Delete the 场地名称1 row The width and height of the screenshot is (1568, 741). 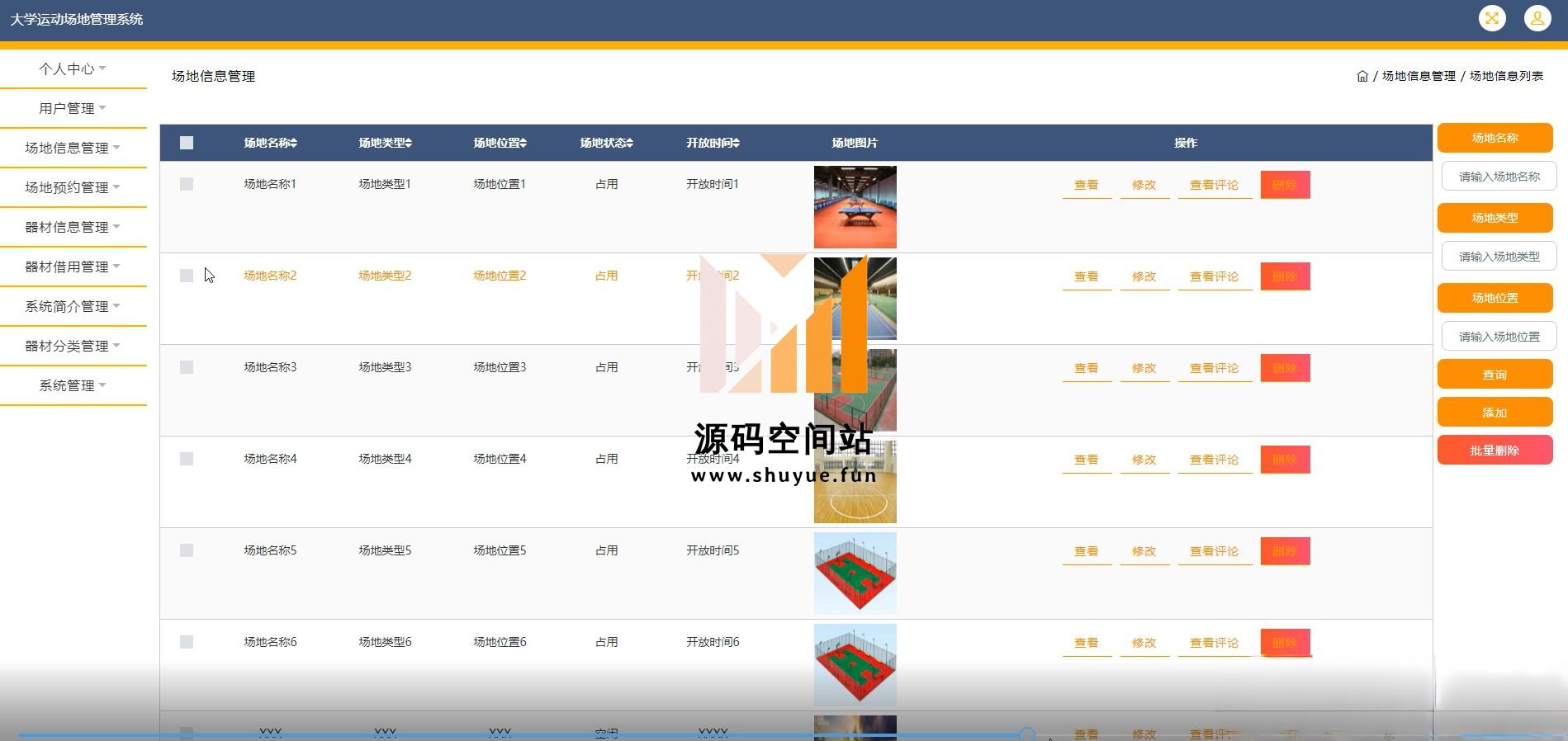(1285, 185)
